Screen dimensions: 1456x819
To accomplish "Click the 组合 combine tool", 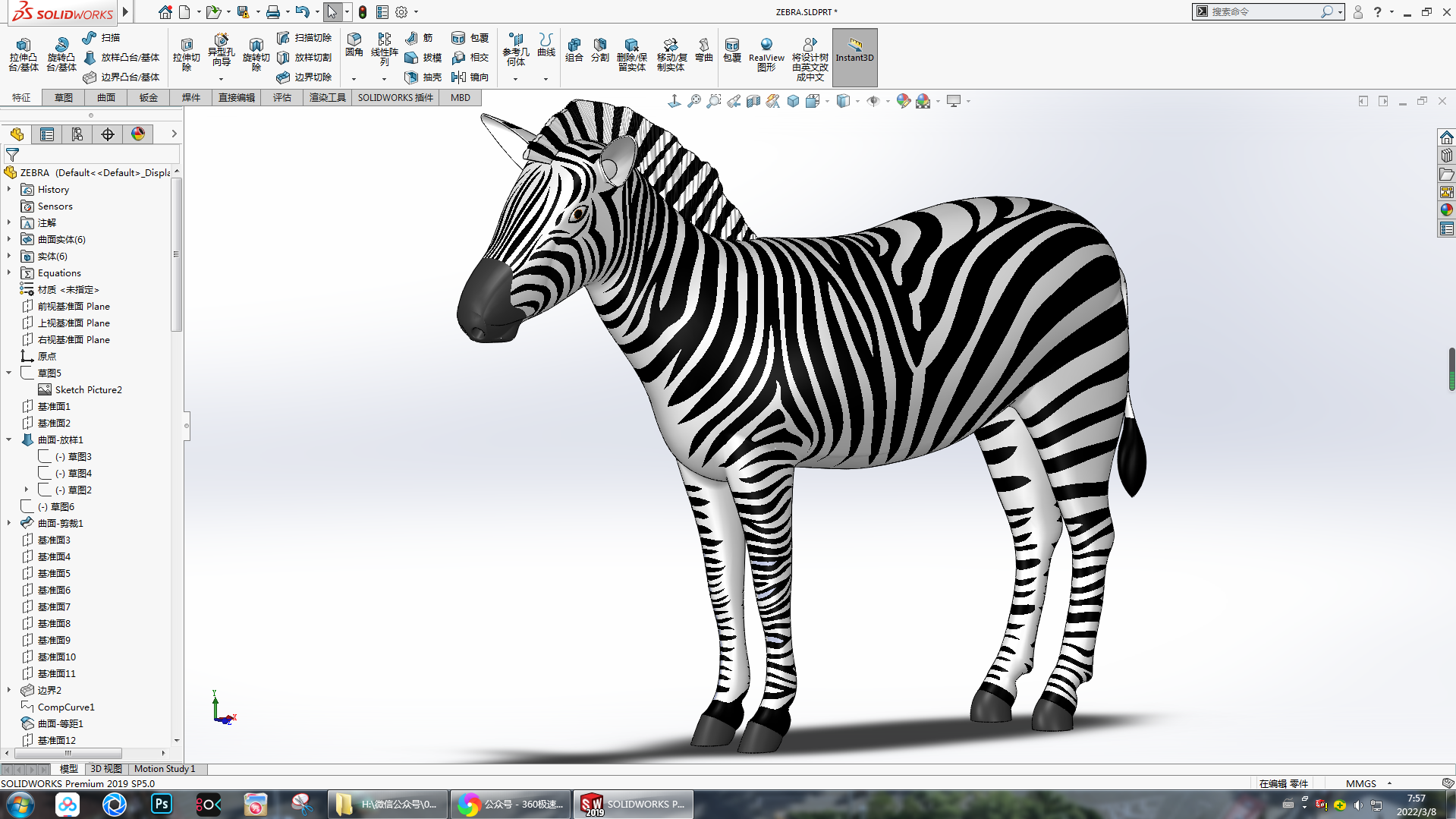I will [x=574, y=50].
